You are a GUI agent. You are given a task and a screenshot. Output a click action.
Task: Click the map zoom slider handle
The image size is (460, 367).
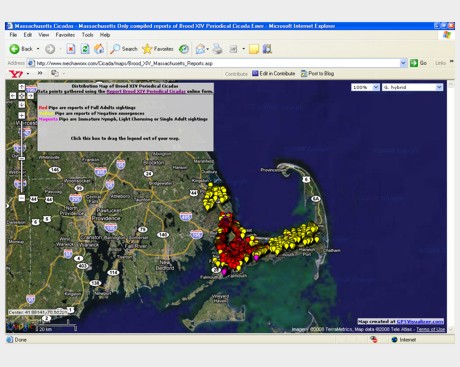coord(22,158)
